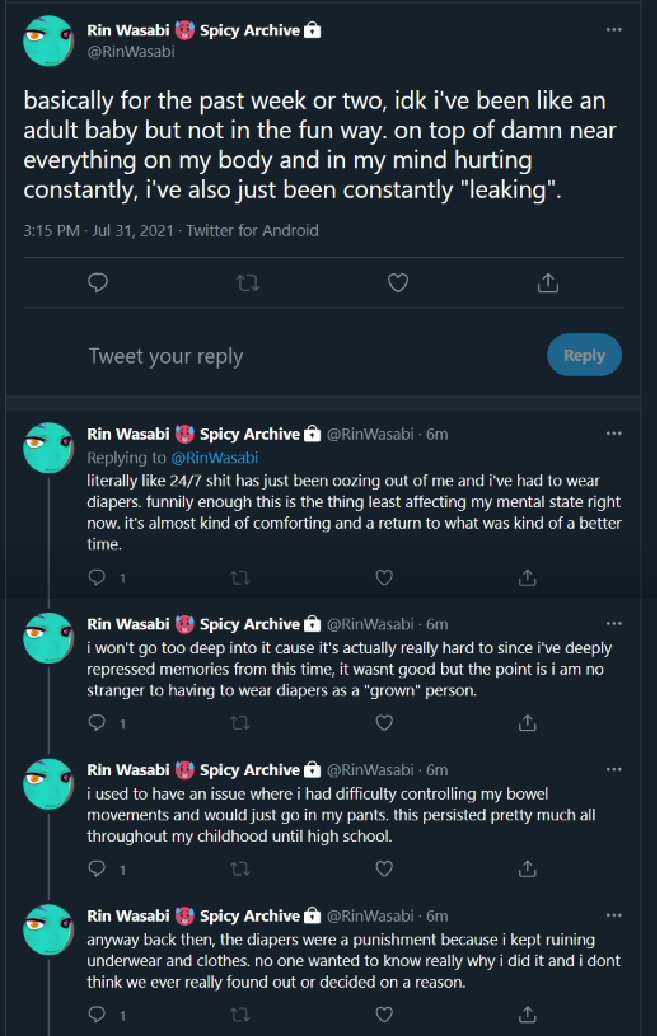Click the share icon under the main tweet
This screenshot has width=657, height=1036.
click(x=548, y=283)
